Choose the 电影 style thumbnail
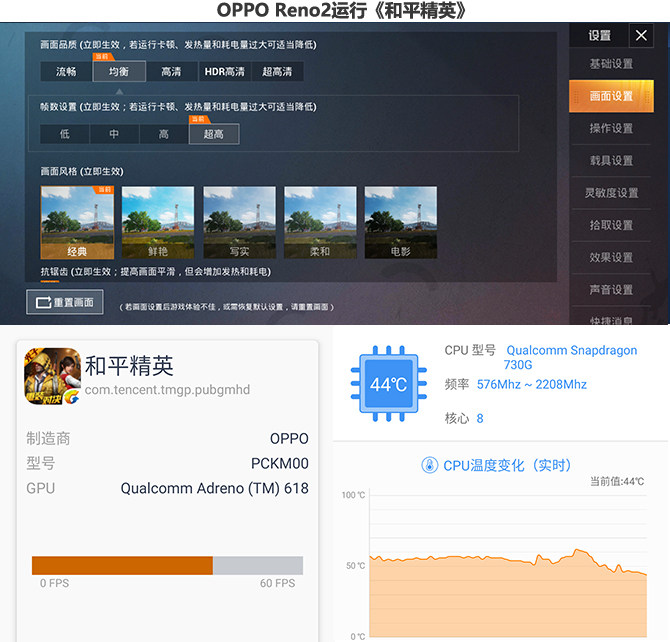 coord(400,222)
